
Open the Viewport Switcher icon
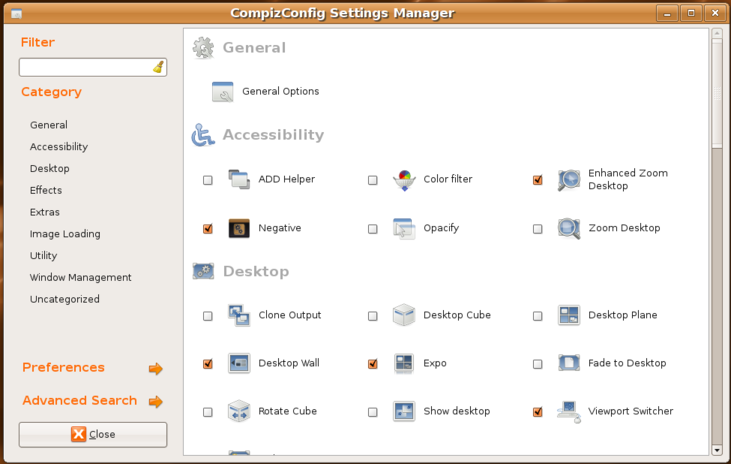pyautogui.click(x=569, y=412)
